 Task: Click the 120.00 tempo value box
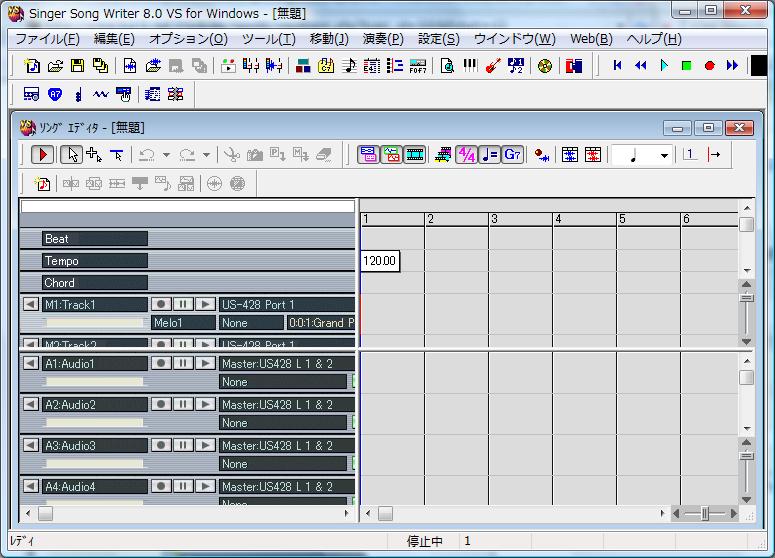(x=380, y=260)
